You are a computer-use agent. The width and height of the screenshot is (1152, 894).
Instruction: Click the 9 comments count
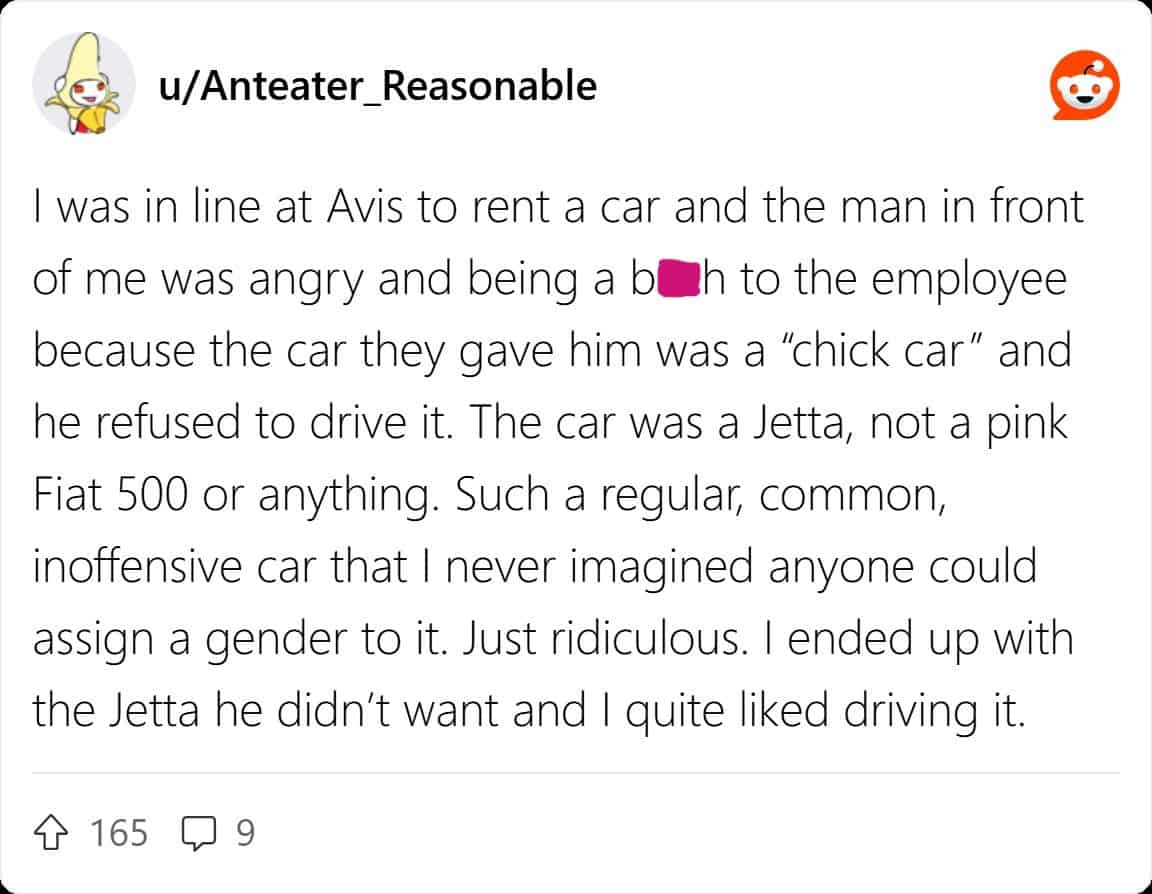[x=245, y=832]
